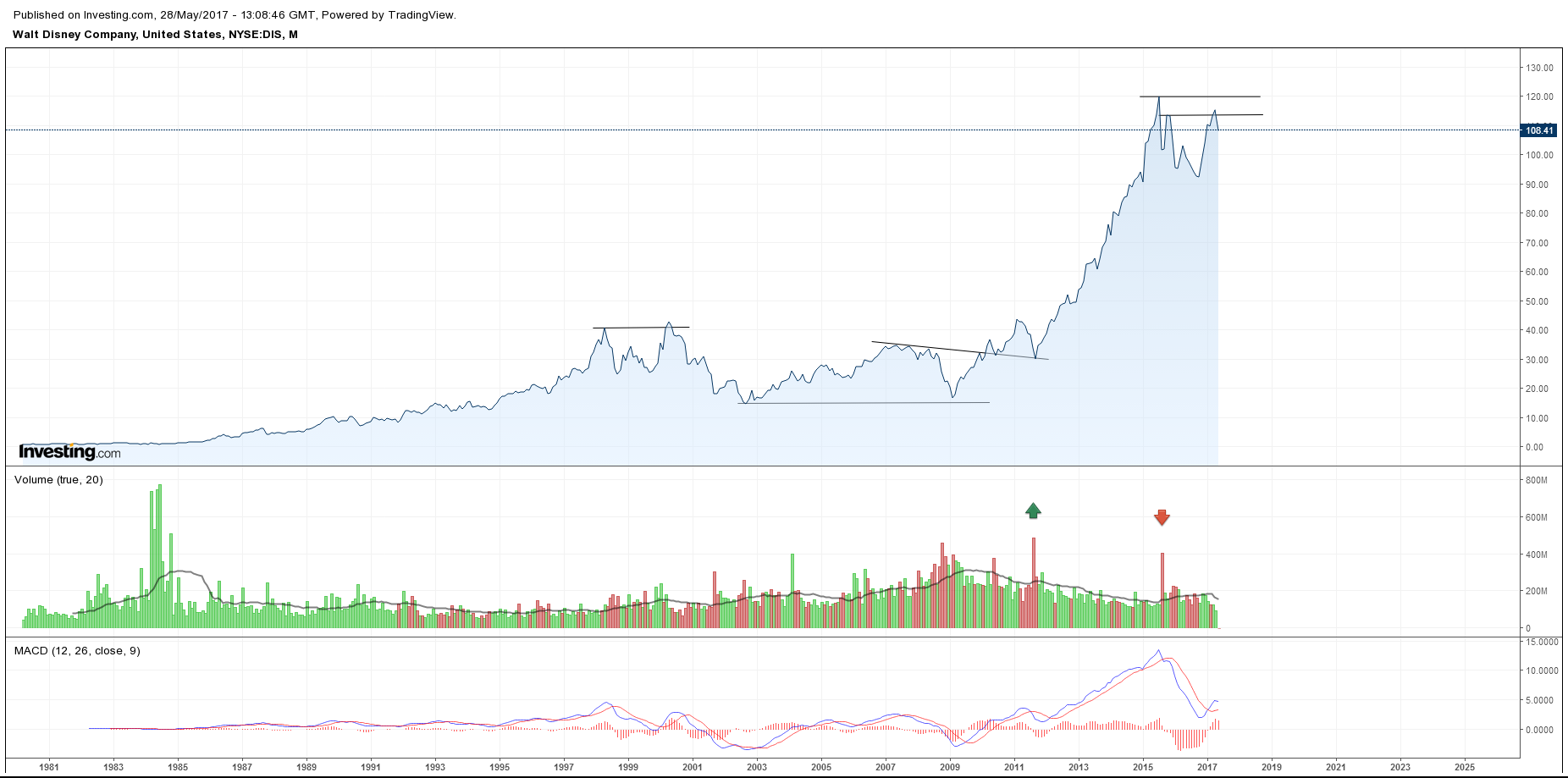Click the 1997 year on time axis

[x=564, y=767]
